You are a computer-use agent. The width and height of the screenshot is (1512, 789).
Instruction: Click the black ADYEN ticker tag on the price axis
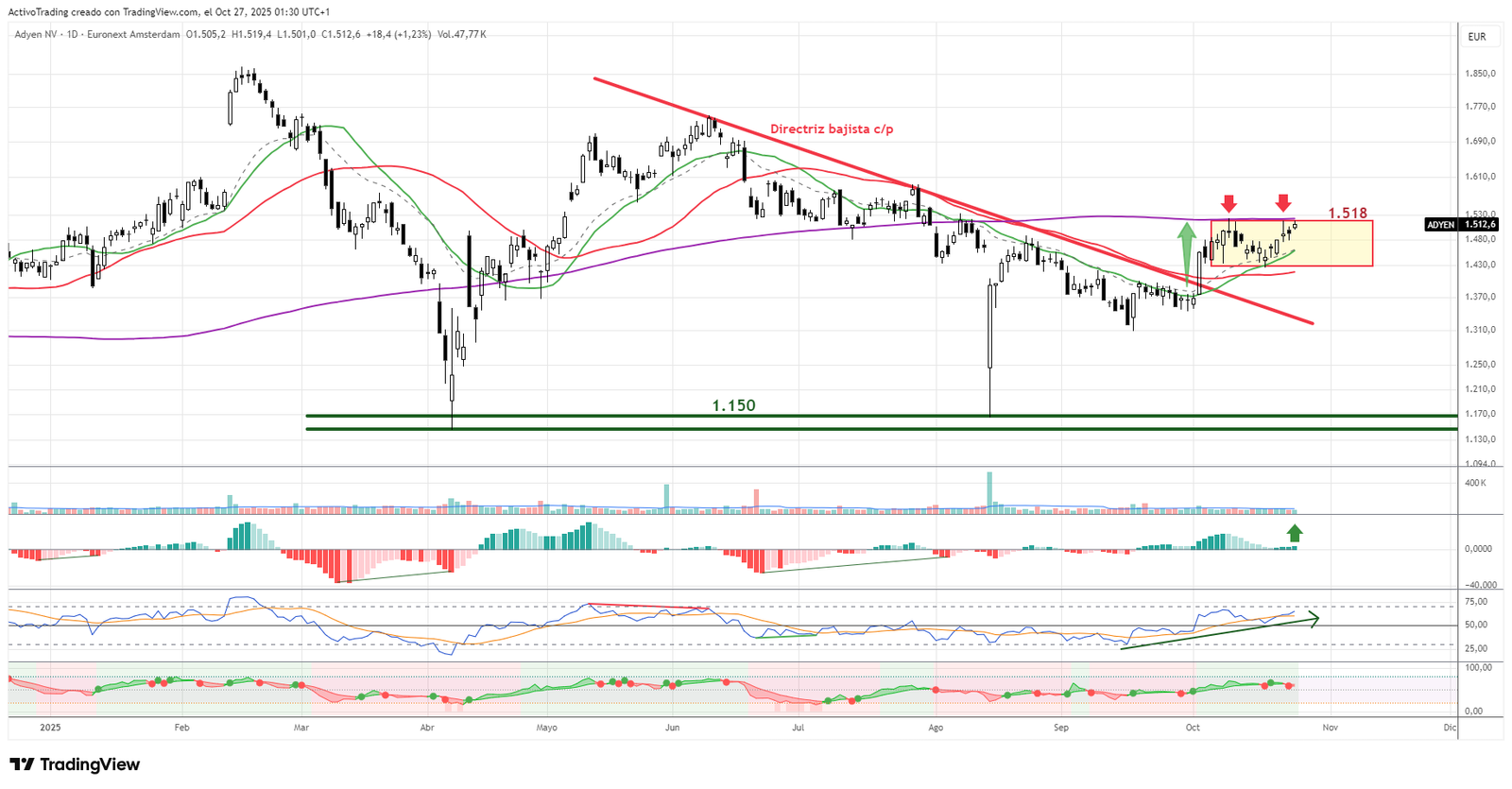point(1441,225)
